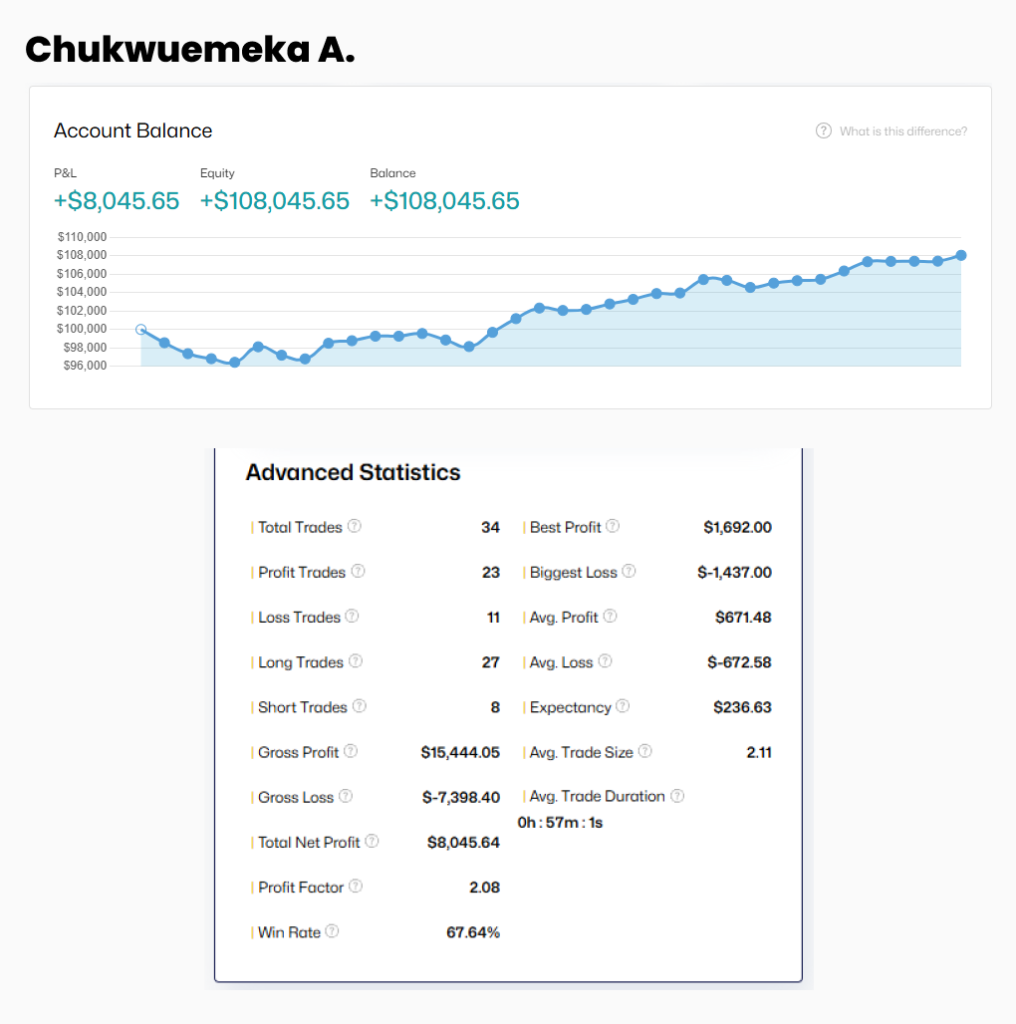Click the help icon beside Gross Loss
1016x1024 pixels.
click(346, 797)
